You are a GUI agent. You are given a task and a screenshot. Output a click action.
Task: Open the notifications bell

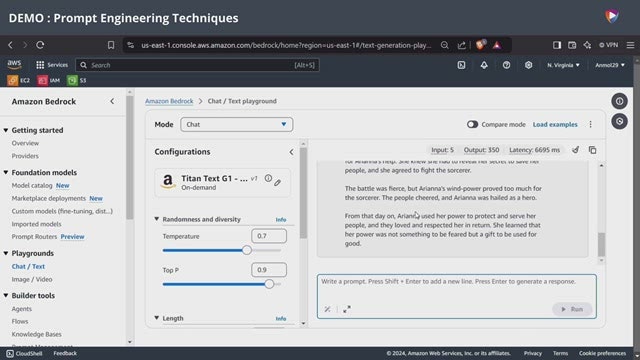tap(484, 65)
